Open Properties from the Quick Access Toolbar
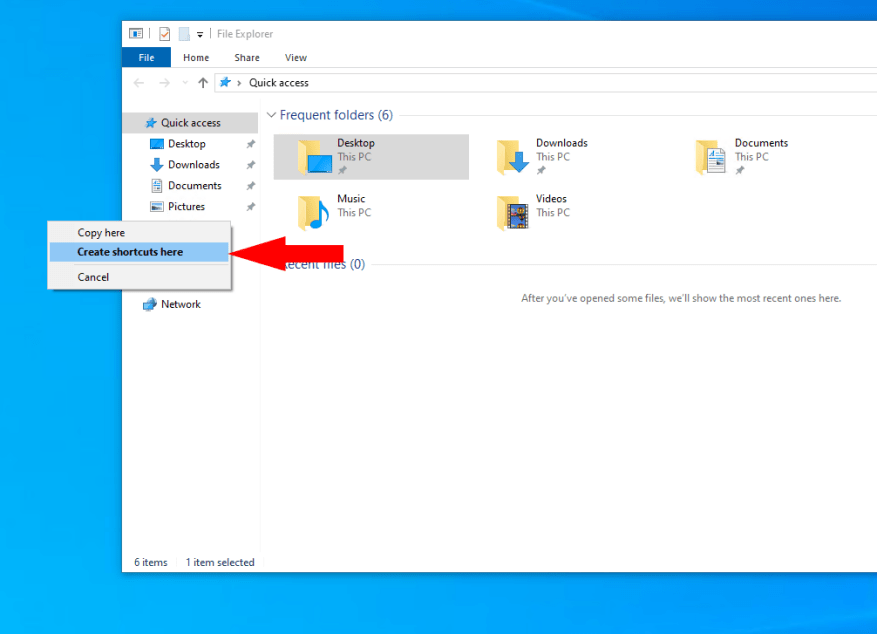This screenshot has height=634, width=877. pos(164,33)
